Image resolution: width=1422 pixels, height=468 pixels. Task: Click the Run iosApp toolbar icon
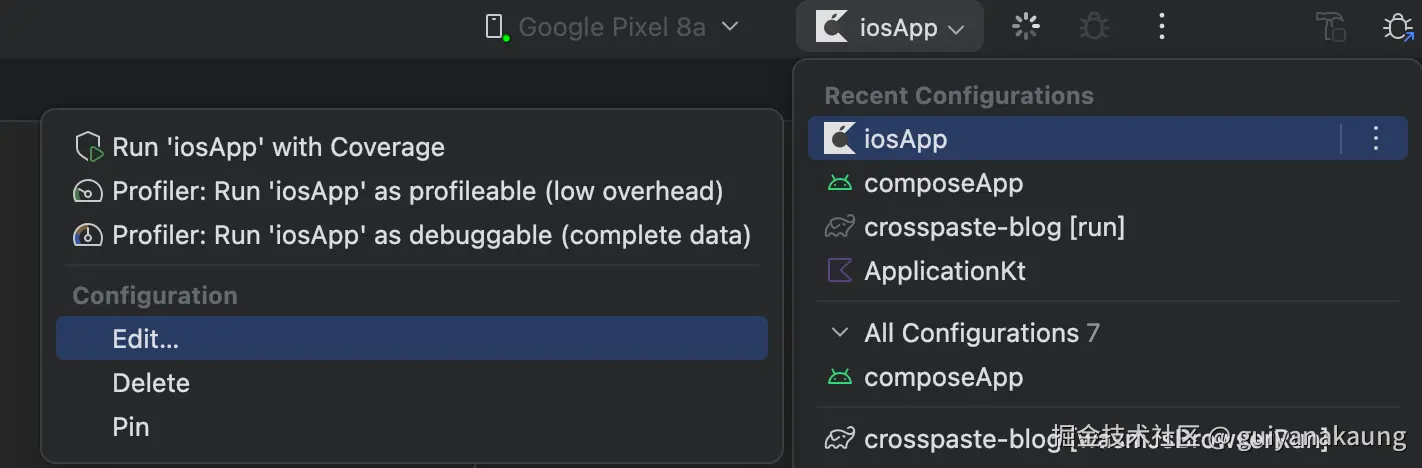1026,27
